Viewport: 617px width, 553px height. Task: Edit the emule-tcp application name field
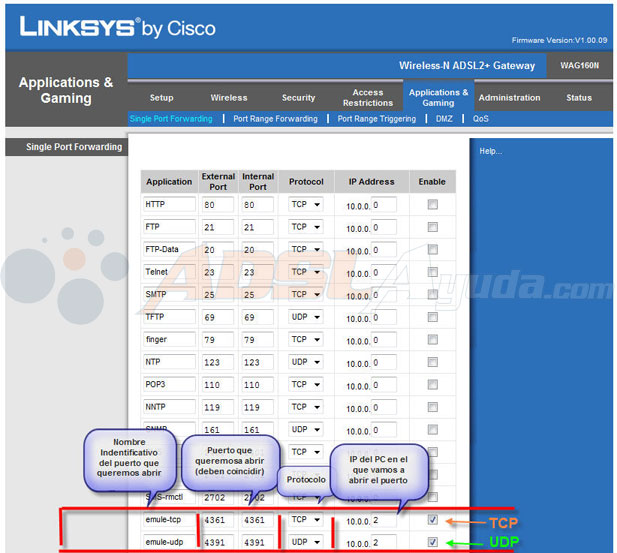(169, 520)
